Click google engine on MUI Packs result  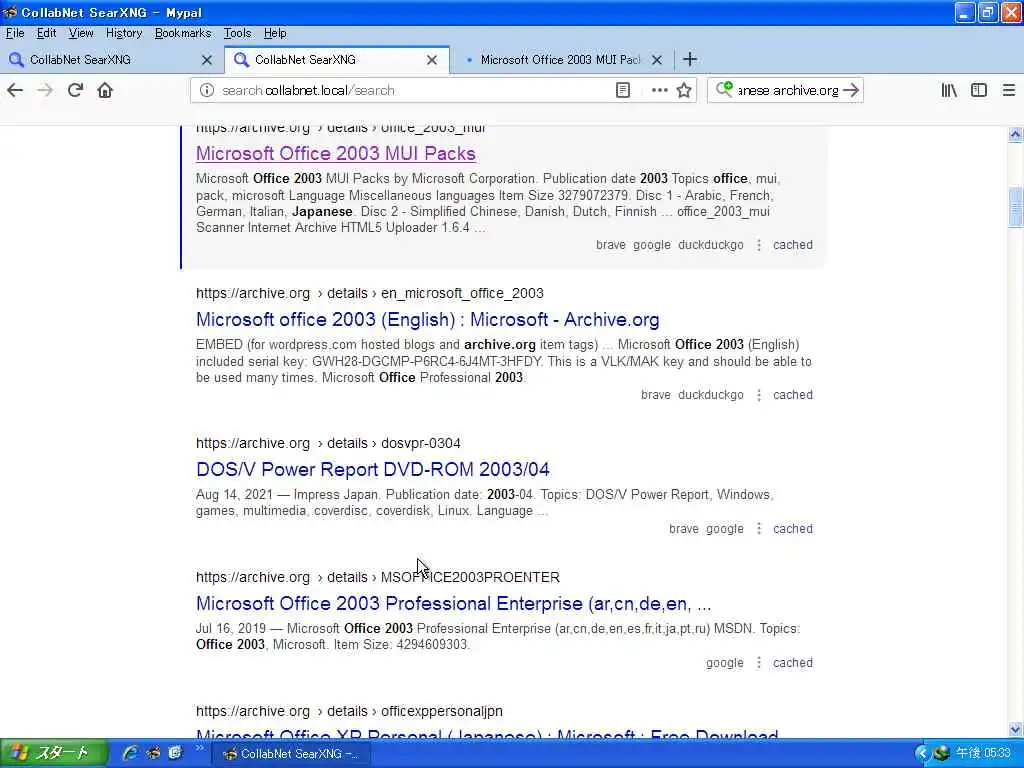652,245
